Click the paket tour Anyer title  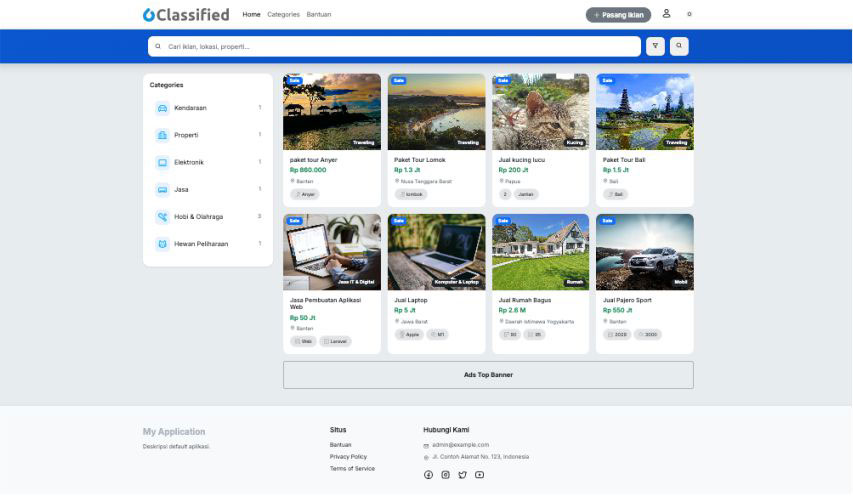pyautogui.click(x=313, y=160)
